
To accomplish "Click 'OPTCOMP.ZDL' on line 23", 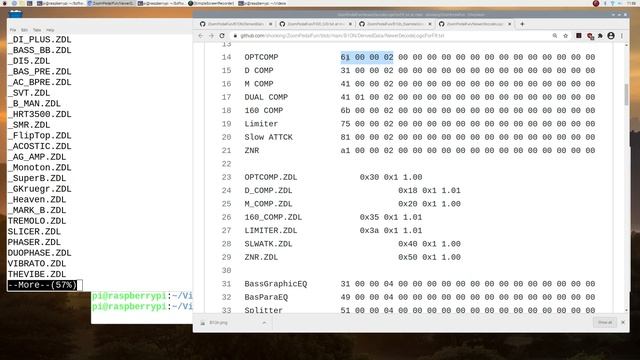I will tap(271, 177).
